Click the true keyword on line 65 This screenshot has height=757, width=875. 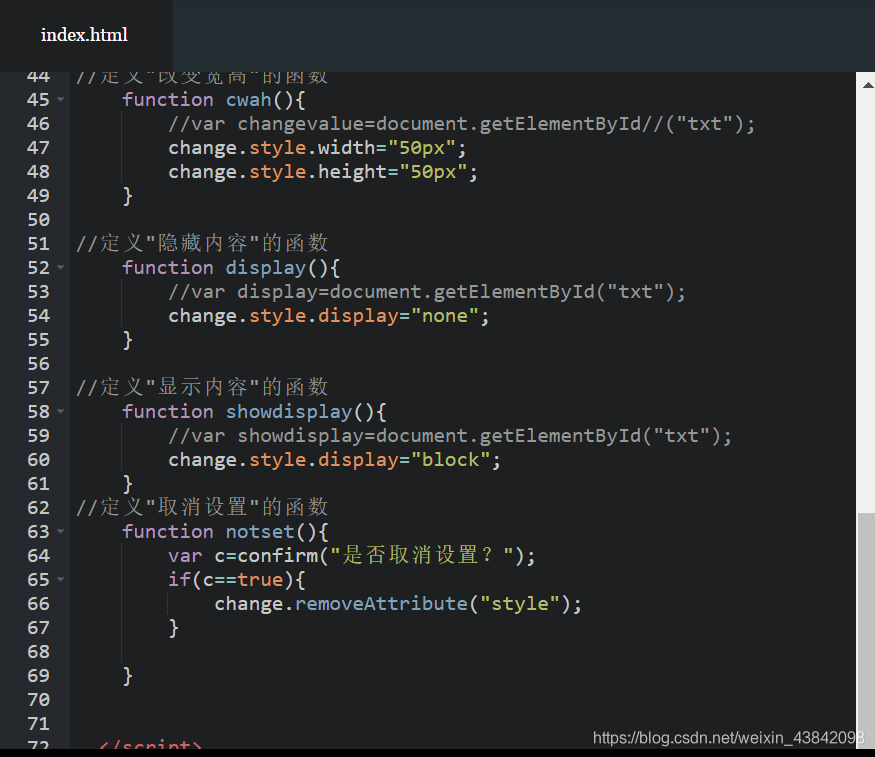click(x=260, y=580)
